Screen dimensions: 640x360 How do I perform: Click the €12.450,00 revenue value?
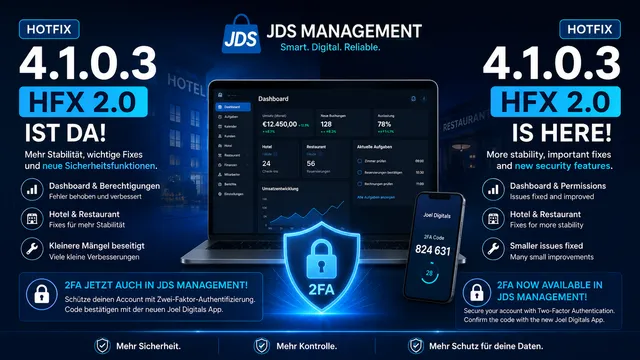pyautogui.click(x=280, y=124)
